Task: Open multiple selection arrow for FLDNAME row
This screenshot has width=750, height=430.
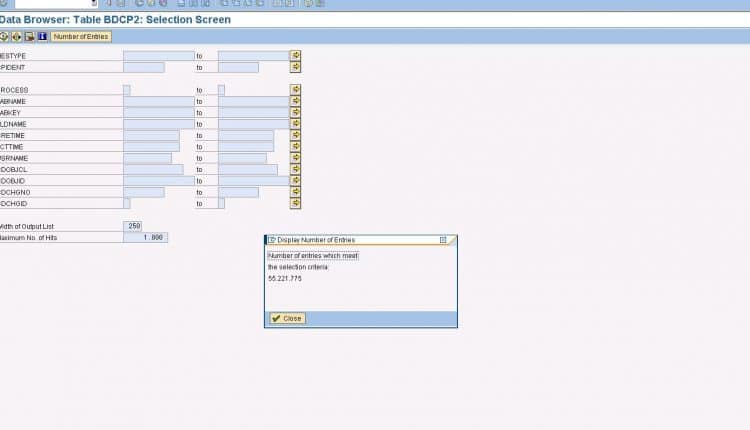Action: tap(296, 123)
